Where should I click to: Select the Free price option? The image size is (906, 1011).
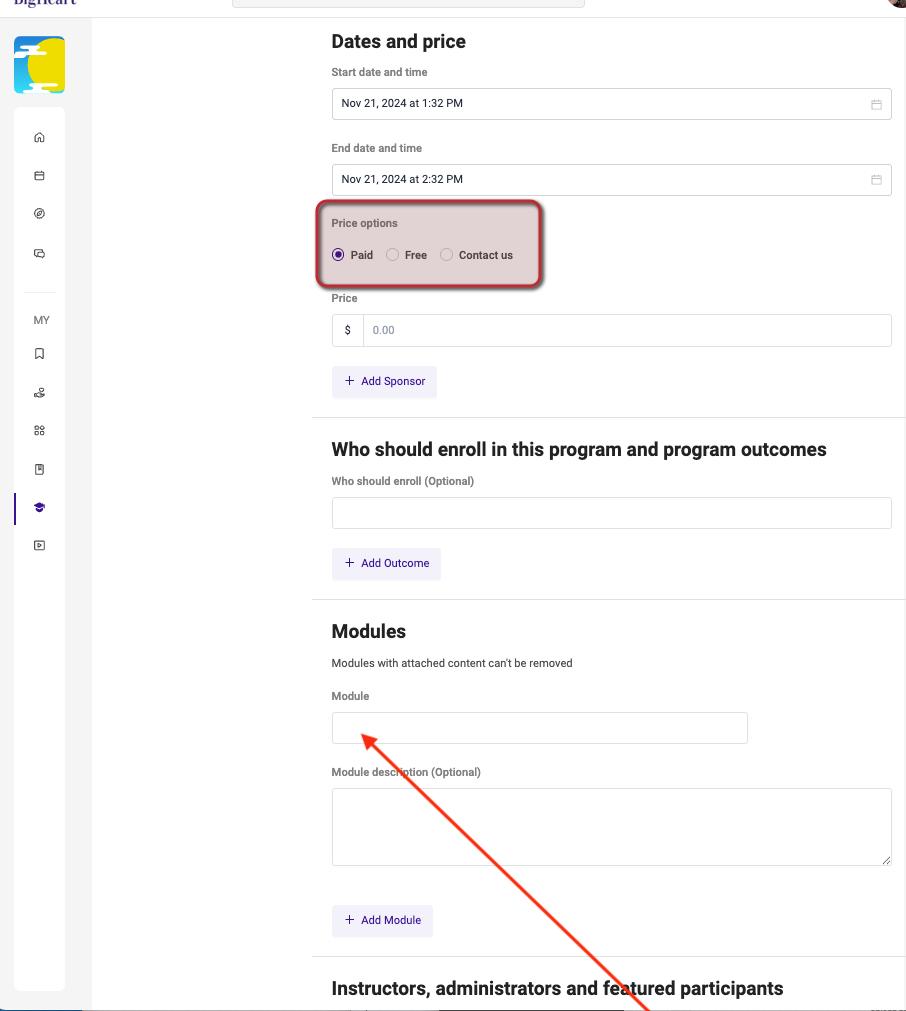[392, 255]
